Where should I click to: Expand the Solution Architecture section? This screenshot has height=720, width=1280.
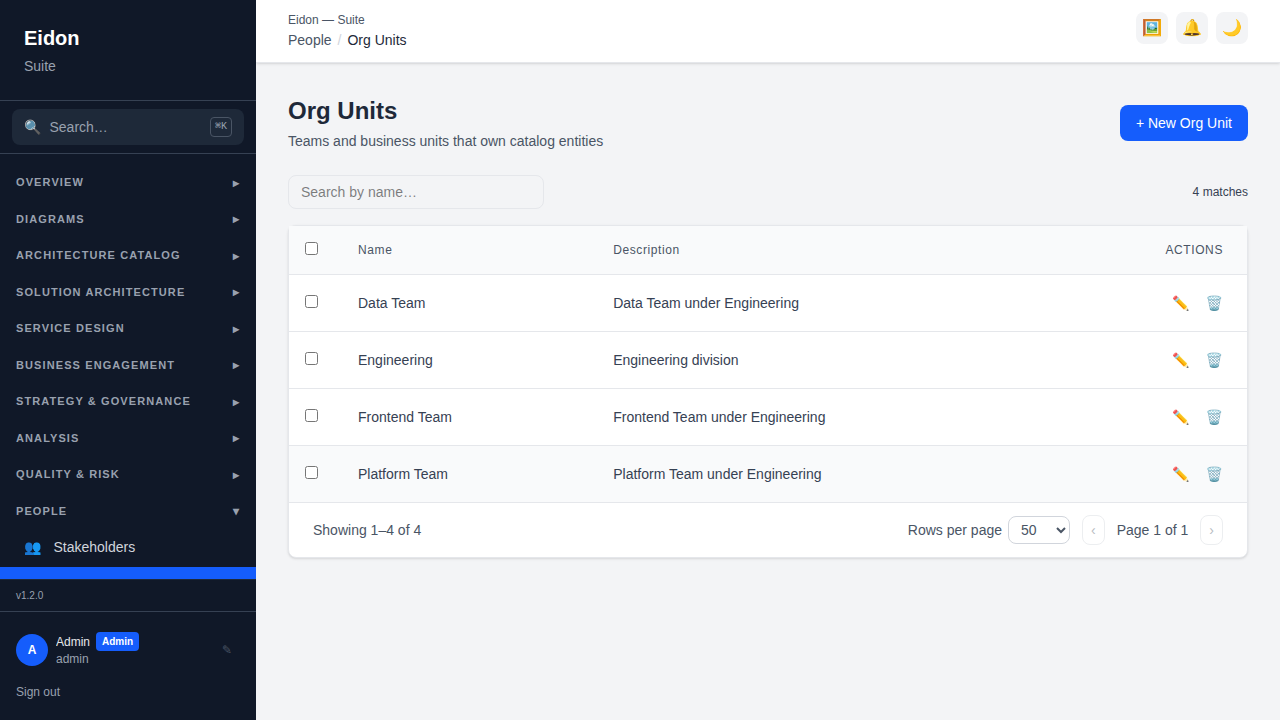(x=128, y=292)
